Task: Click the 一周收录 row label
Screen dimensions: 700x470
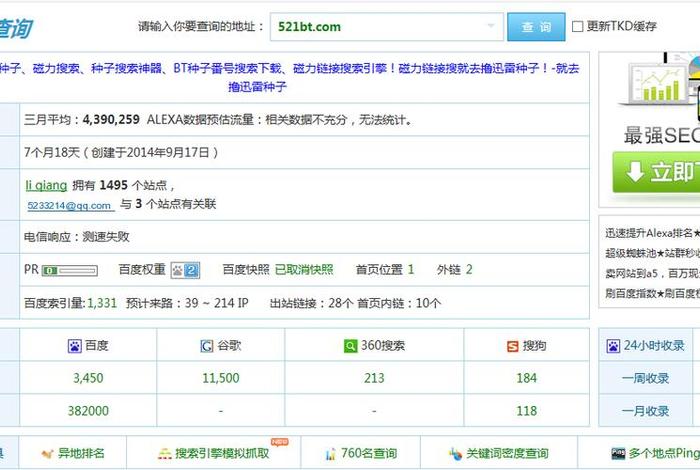Action: (x=646, y=378)
